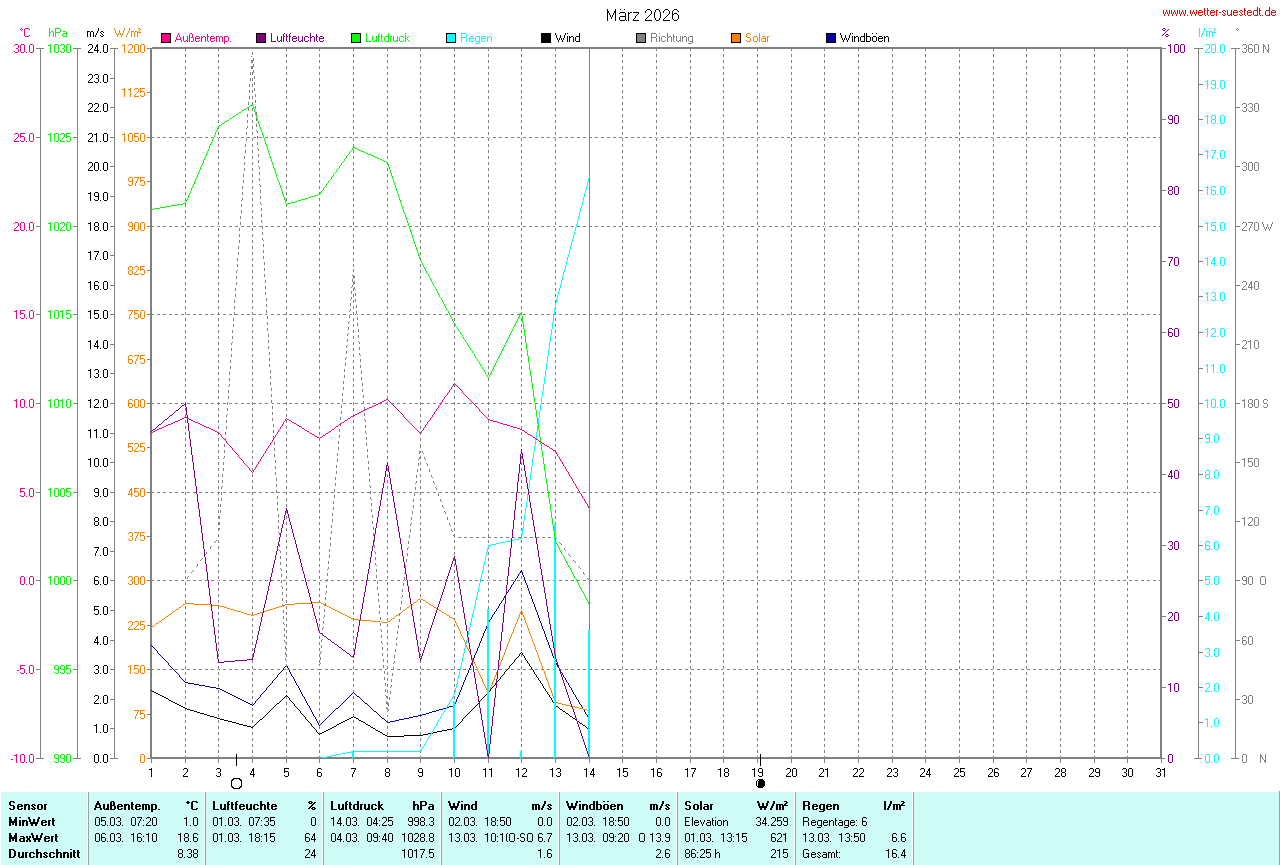The image size is (1280, 865).
Task: Select day 31 on the date axis
Action: (x=1161, y=771)
